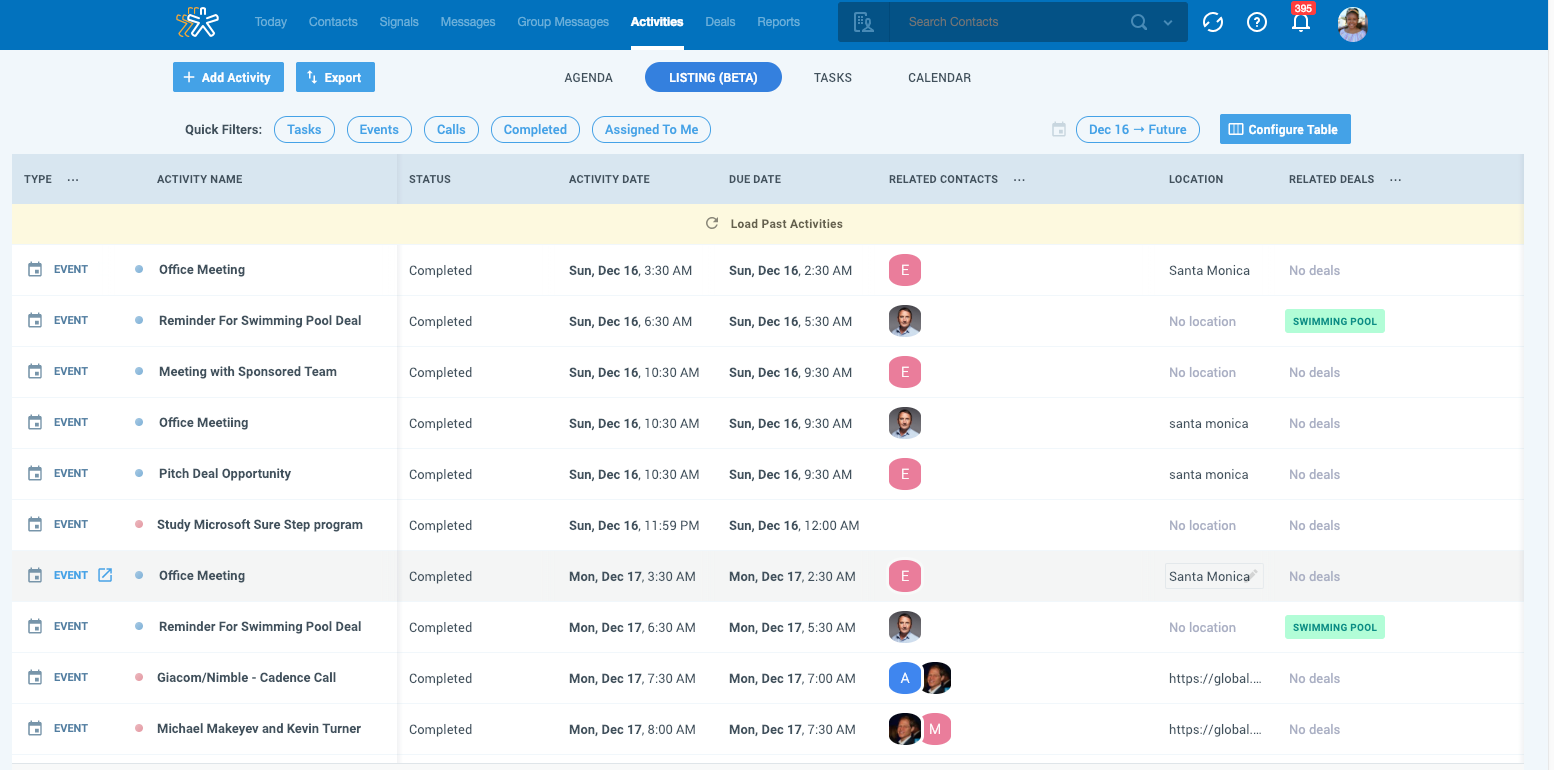Click the Export button

pyautogui.click(x=335, y=77)
